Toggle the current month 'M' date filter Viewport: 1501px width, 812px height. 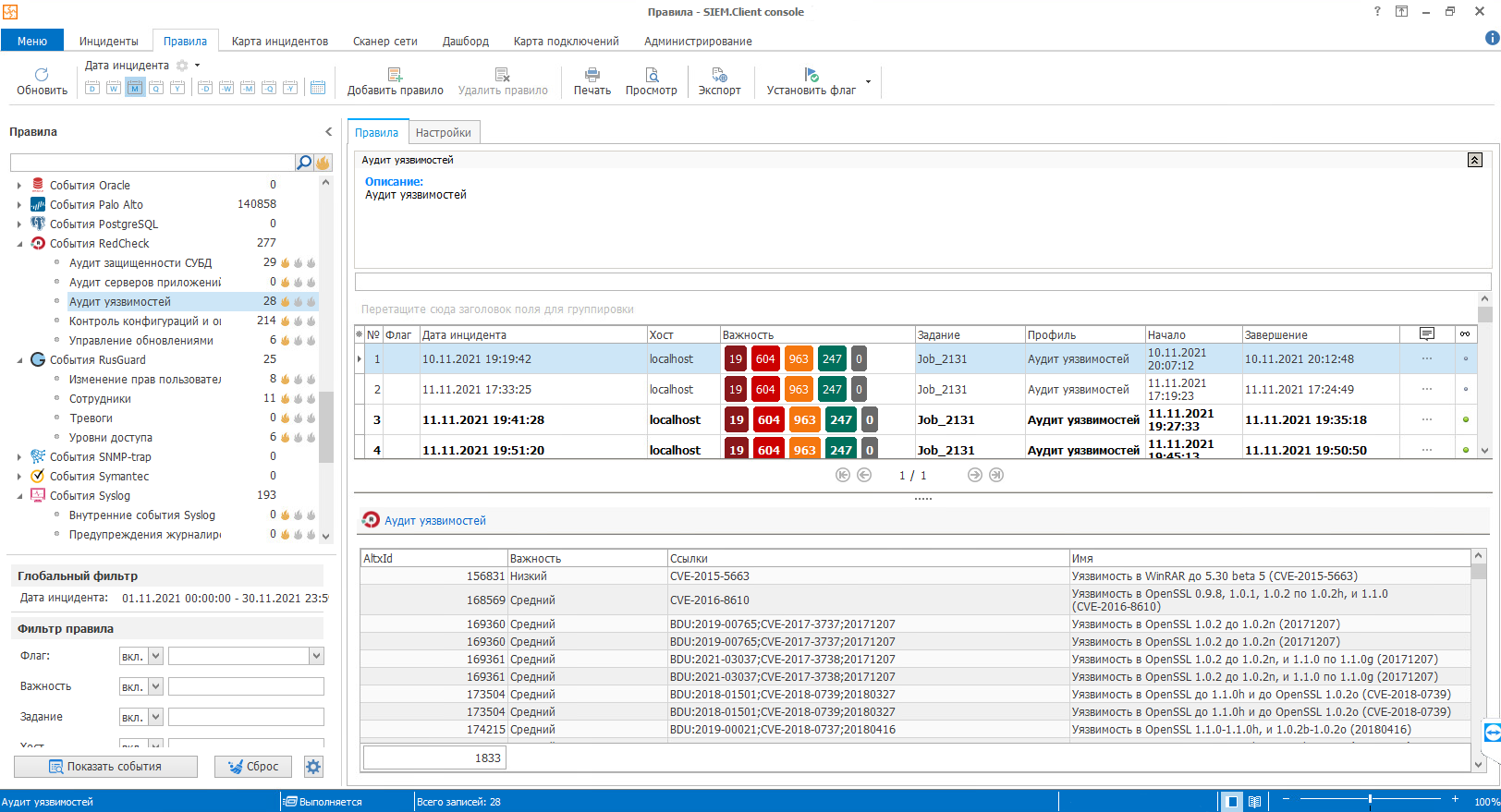point(135,88)
